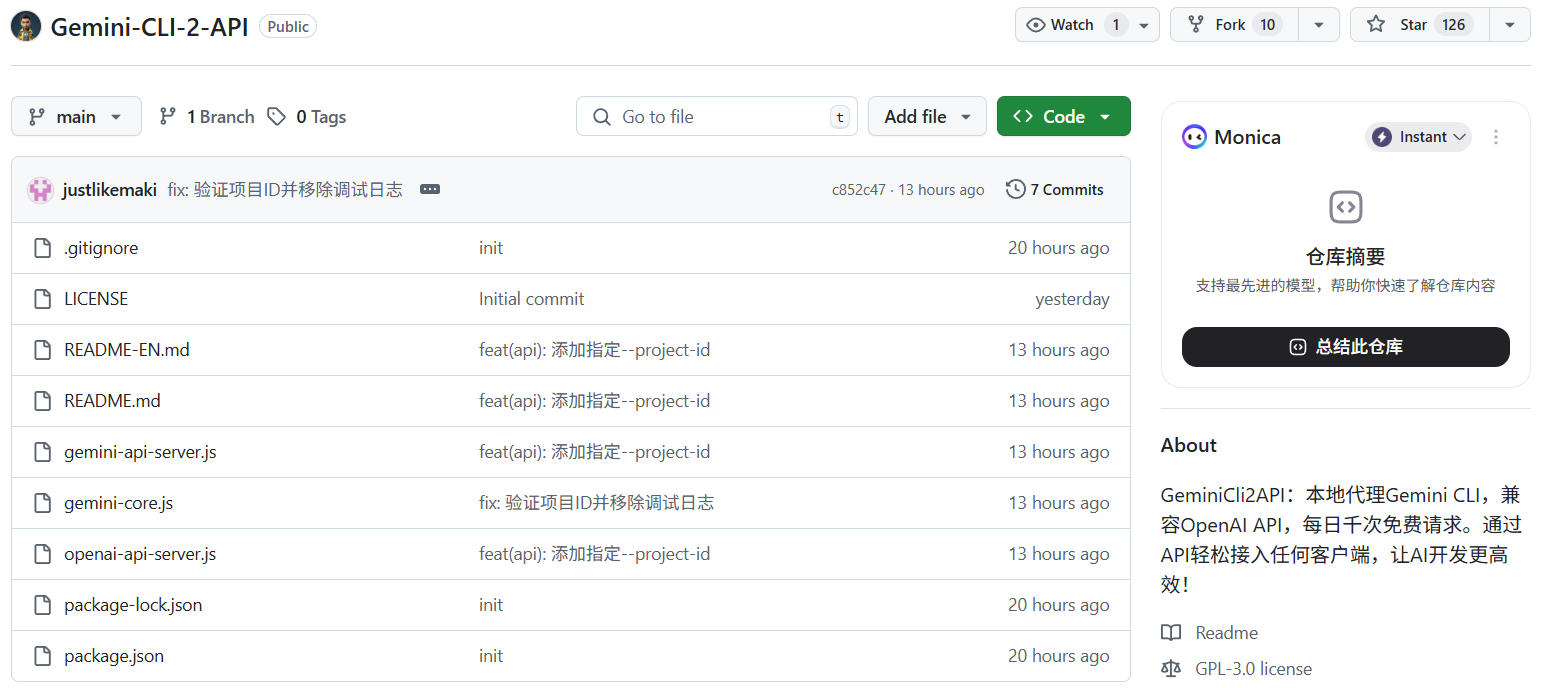
Task: Expand the Star lists dropdown arrow
Action: tap(1510, 25)
